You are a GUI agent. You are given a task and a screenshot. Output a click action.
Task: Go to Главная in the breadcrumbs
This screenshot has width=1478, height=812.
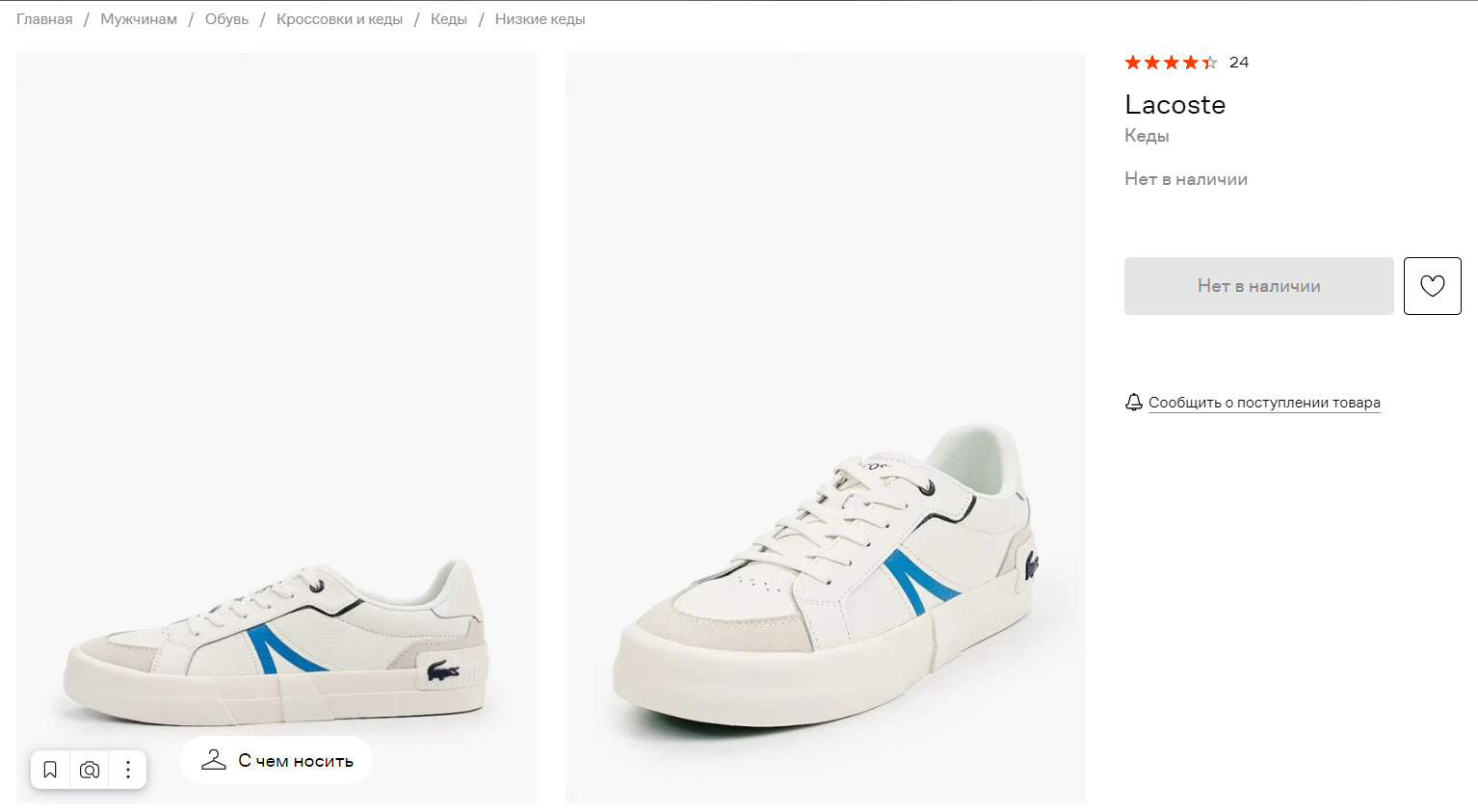[44, 19]
